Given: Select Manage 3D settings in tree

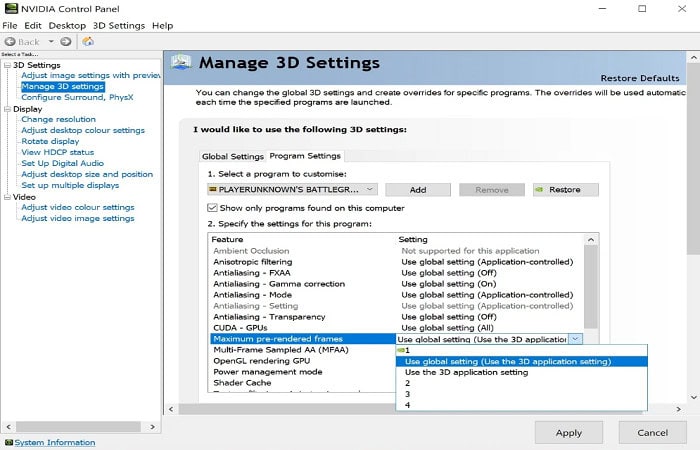Looking at the screenshot, I should click(x=62, y=86).
